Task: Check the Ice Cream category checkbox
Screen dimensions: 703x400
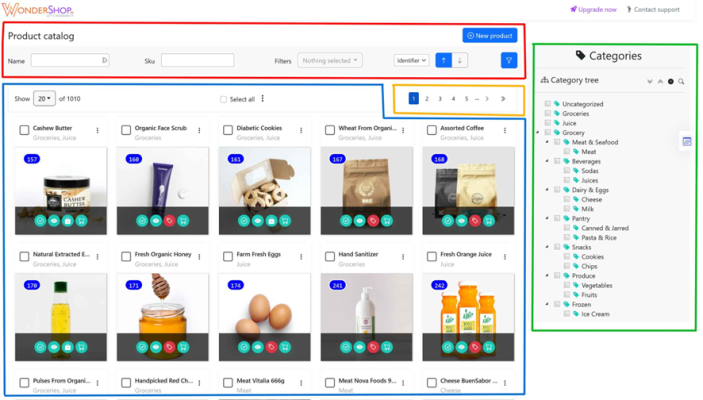Action: pyautogui.click(x=567, y=314)
